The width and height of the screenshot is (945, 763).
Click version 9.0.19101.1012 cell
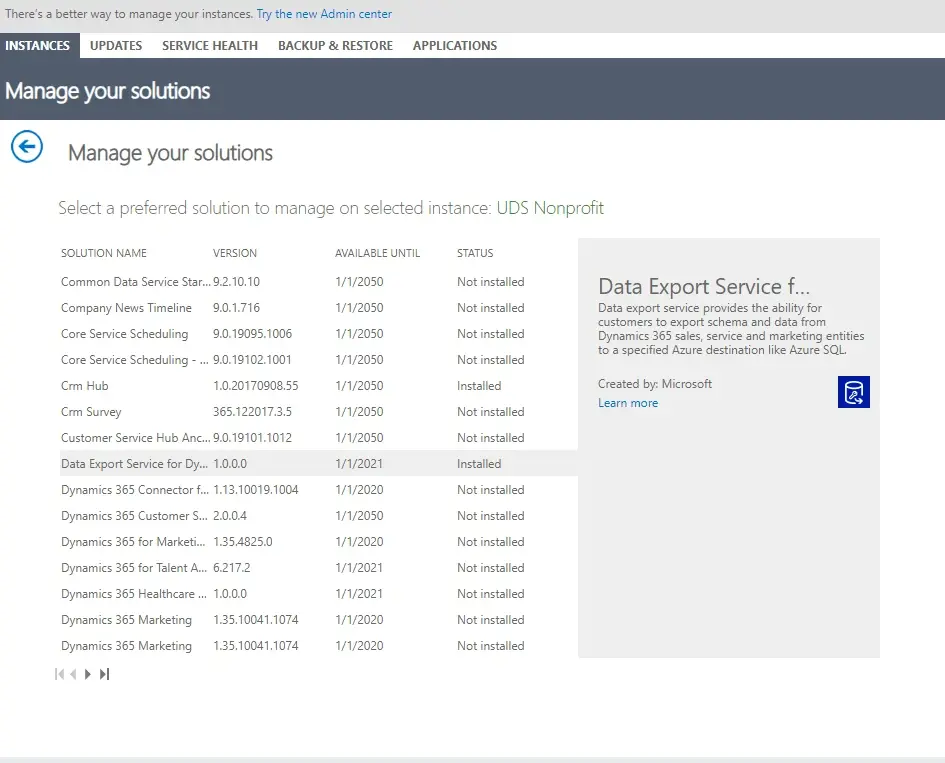pos(253,438)
